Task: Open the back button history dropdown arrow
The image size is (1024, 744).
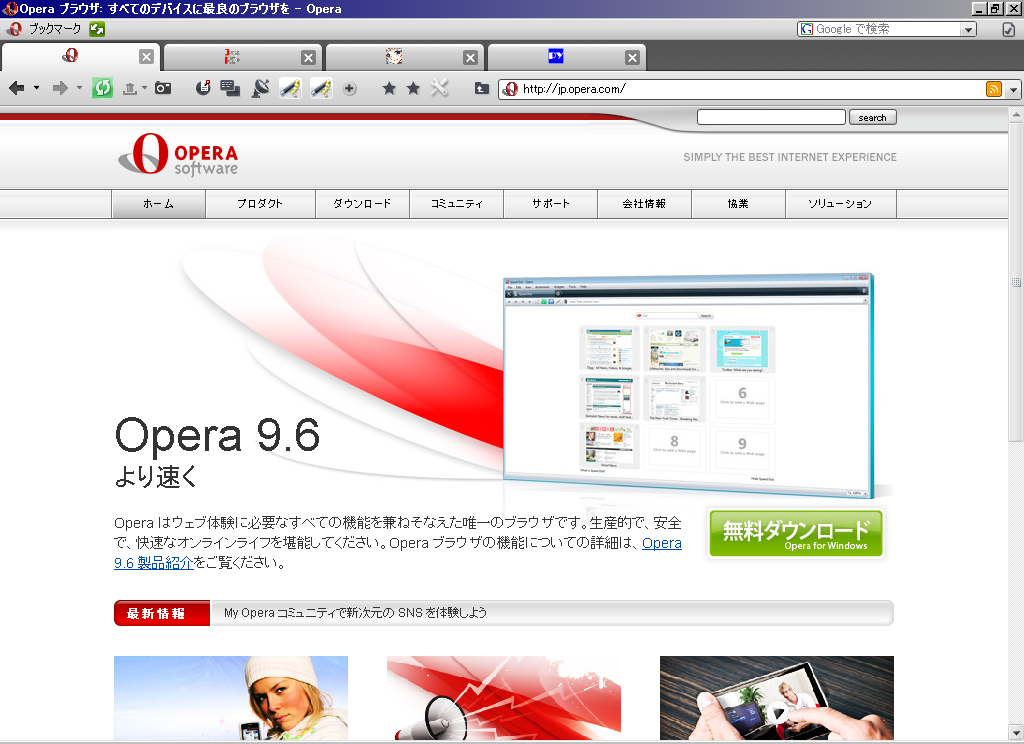Action: pyautogui.click(x=37, y=88)
